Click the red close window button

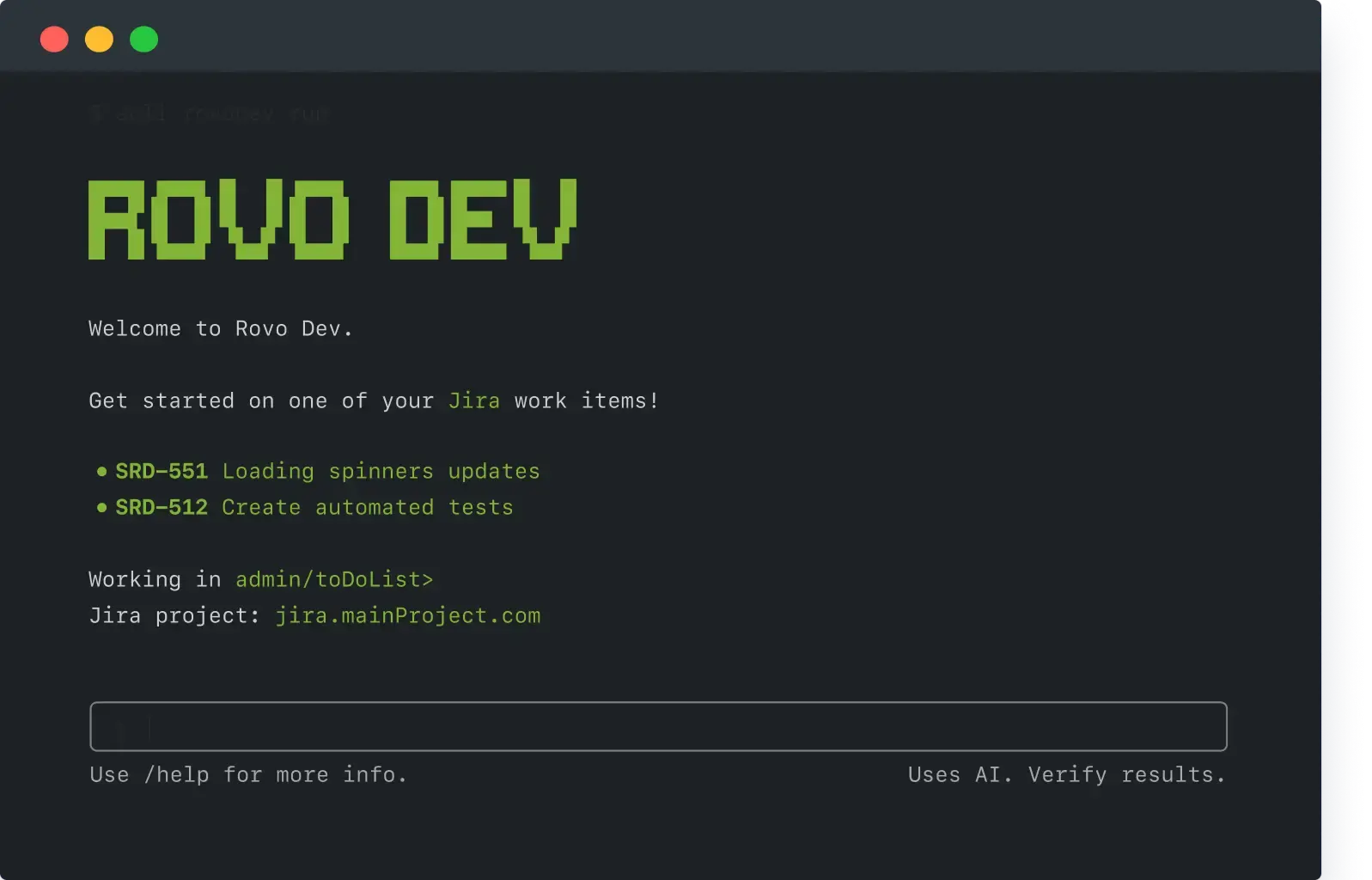pos(54,40)
